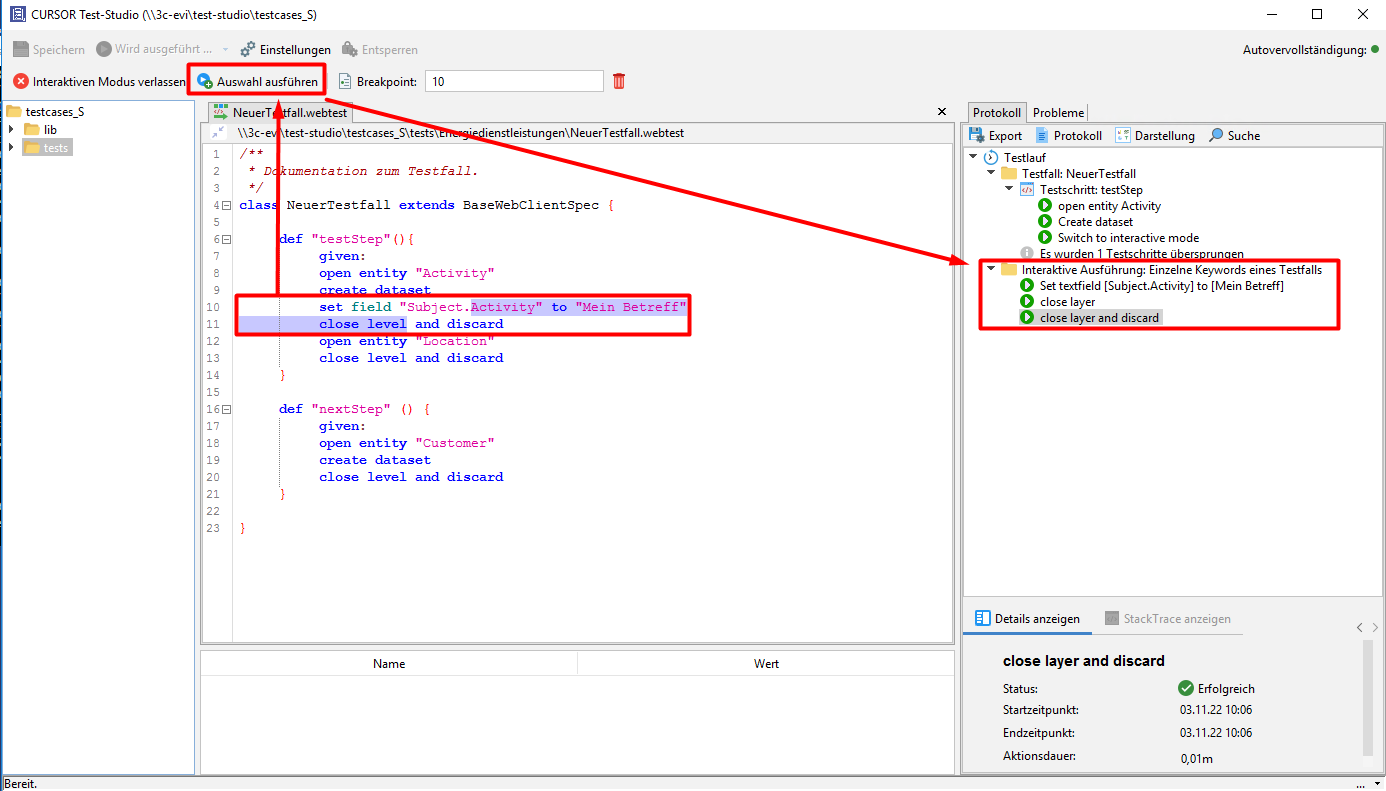This screenshot has width=1386, height=791.
Task: Collapse Interaktive Ausführung group node
Action: 991,269
